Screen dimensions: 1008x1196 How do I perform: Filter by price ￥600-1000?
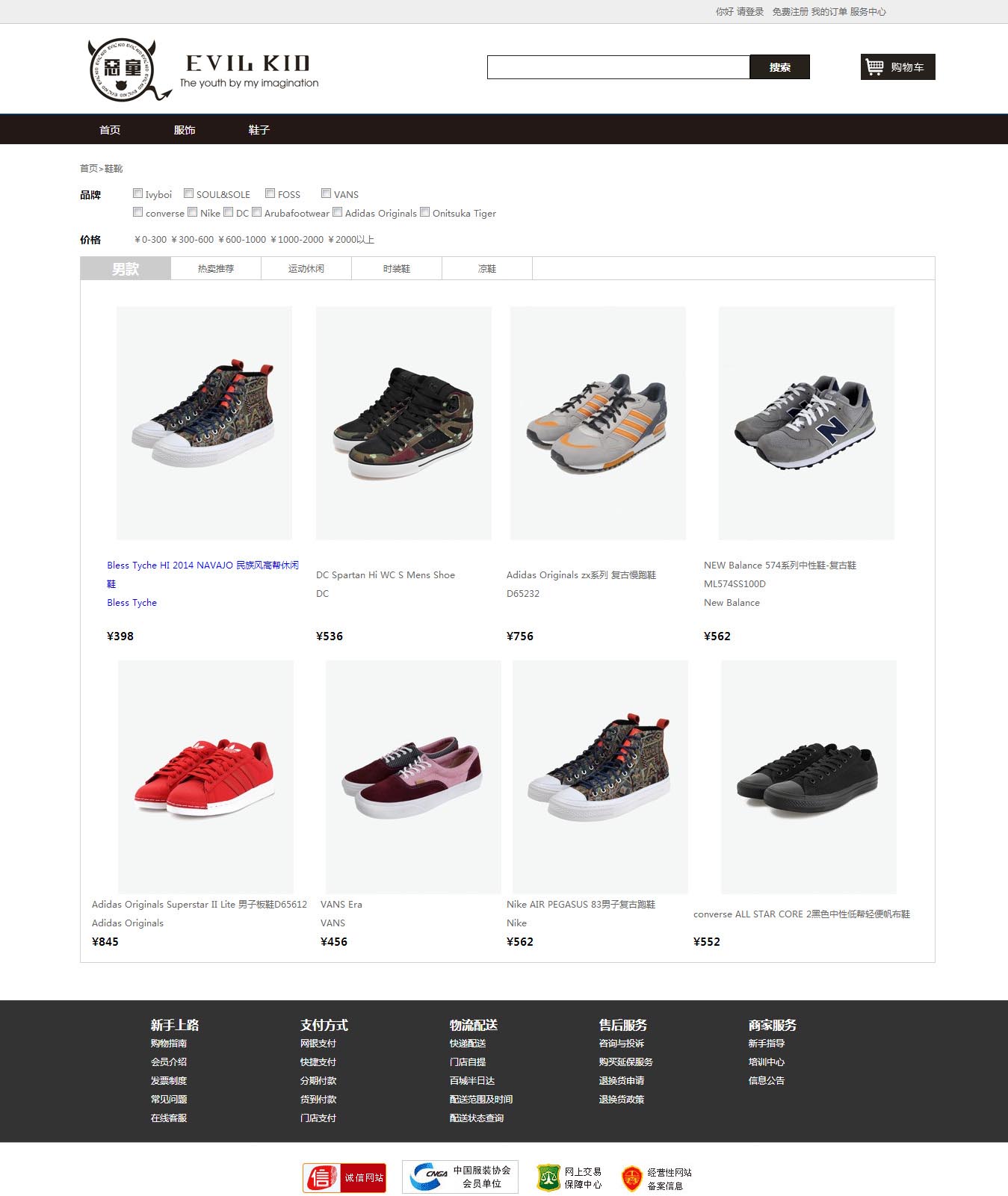242,240
